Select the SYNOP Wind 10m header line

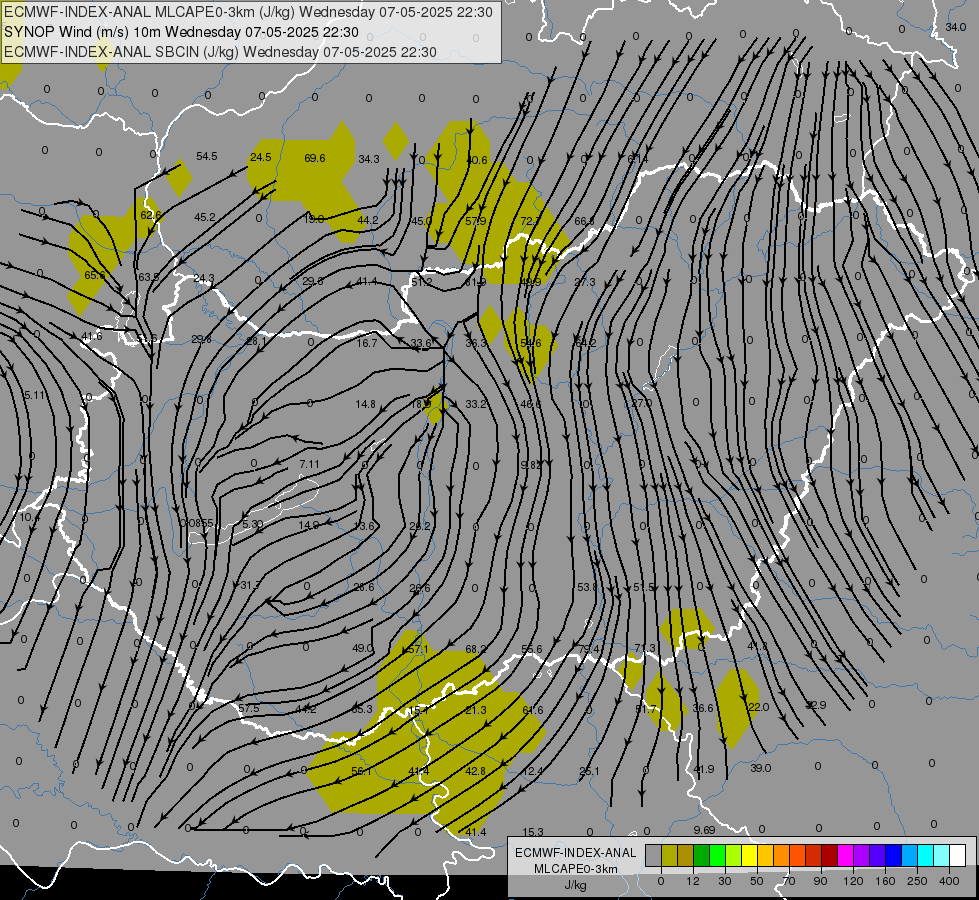tap(181, 32)
